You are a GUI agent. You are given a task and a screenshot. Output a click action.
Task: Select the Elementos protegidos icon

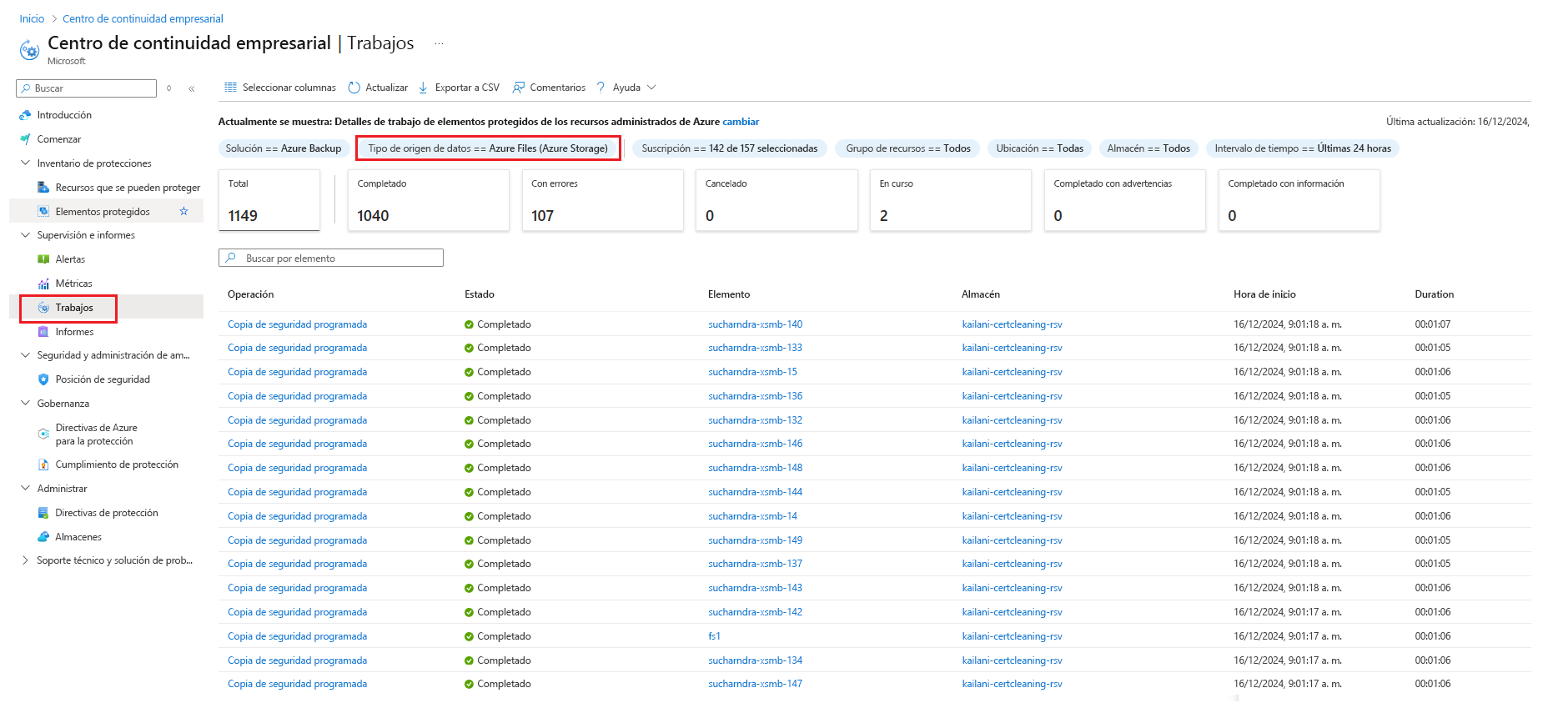tap(43, 212)
